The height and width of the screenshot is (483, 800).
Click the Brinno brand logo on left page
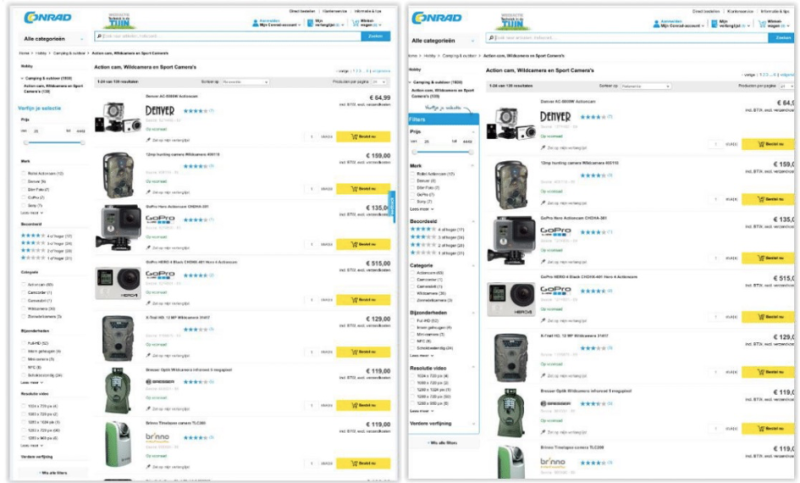pos(157,438)
